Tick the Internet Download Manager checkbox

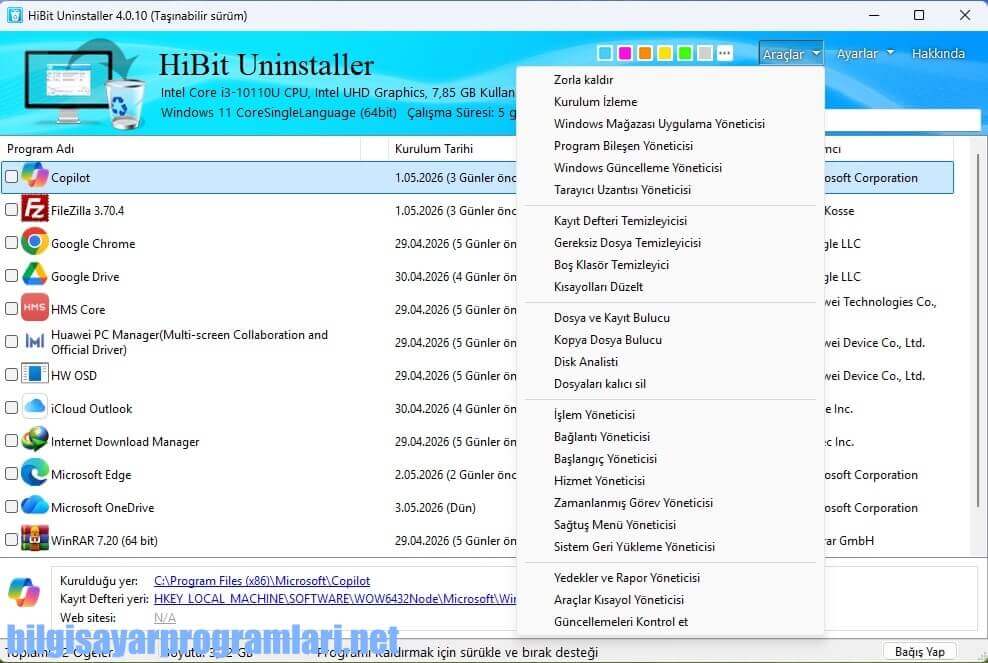[x=11, y=441]
